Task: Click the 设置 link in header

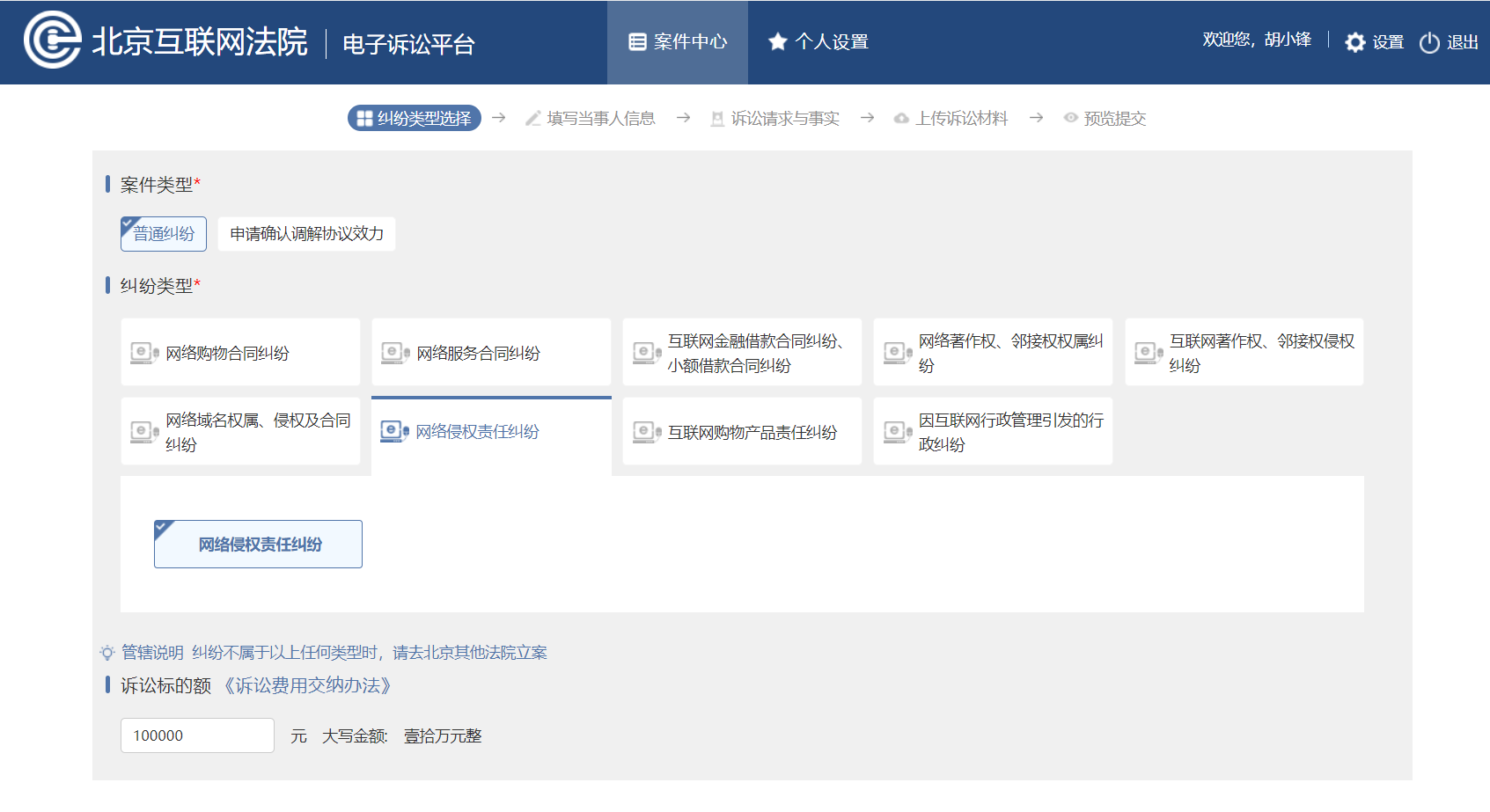Action: [1388, 42]
